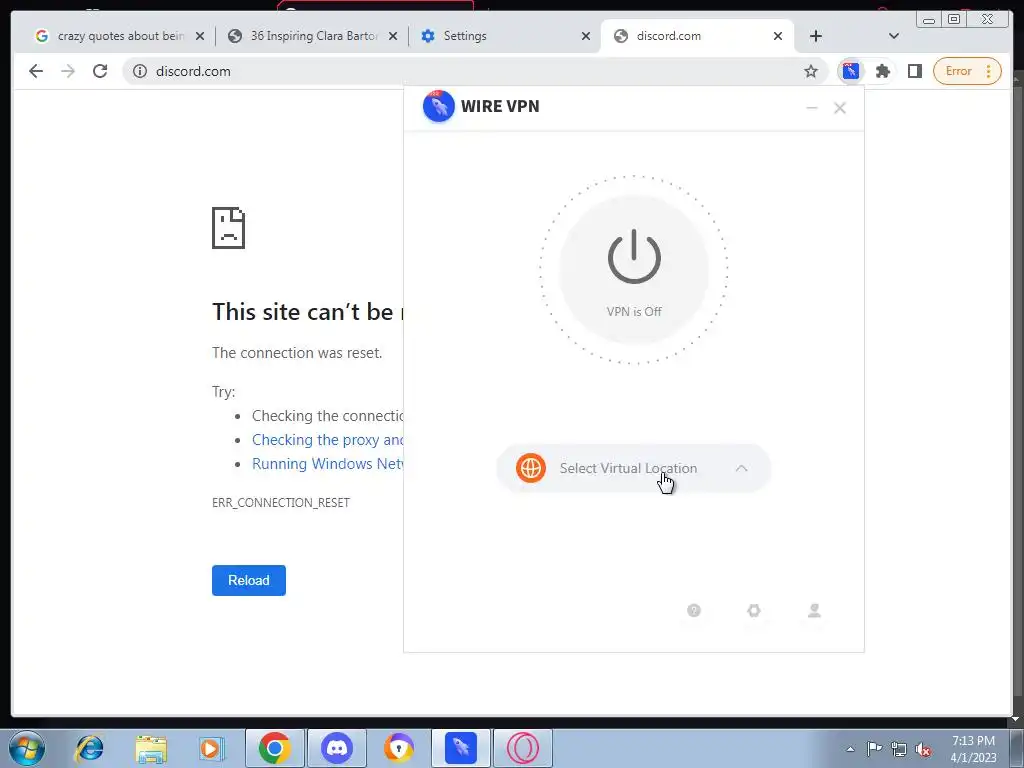Open the Action Center flag tray icon
This screenshot has height=768, width=1024.
coord(874,748)
